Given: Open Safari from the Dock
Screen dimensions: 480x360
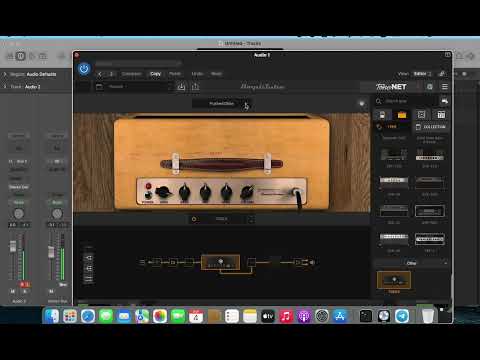Looking at the screenshot, I should [88, 316].
